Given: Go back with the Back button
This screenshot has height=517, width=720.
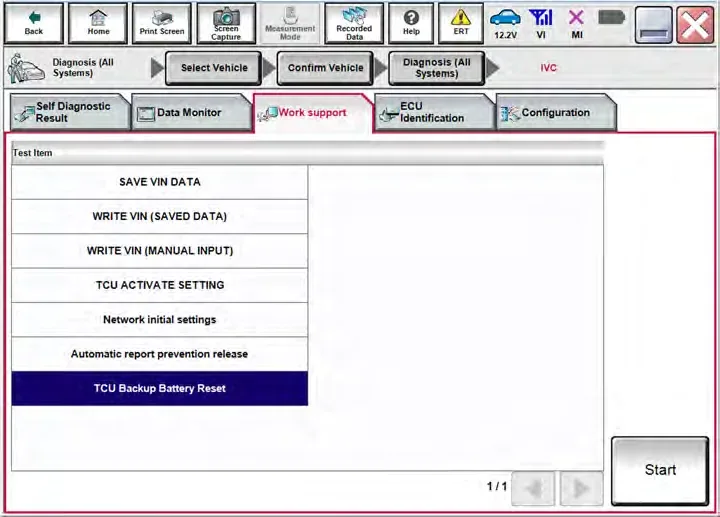Looking at the screenshot, I should (34, 23).
